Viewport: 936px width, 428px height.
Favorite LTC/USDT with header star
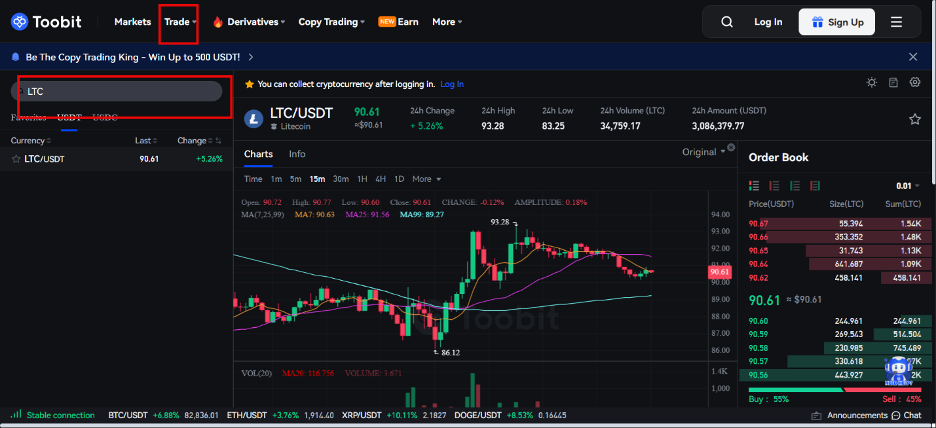pyautogui.click(x=915, y=119)
